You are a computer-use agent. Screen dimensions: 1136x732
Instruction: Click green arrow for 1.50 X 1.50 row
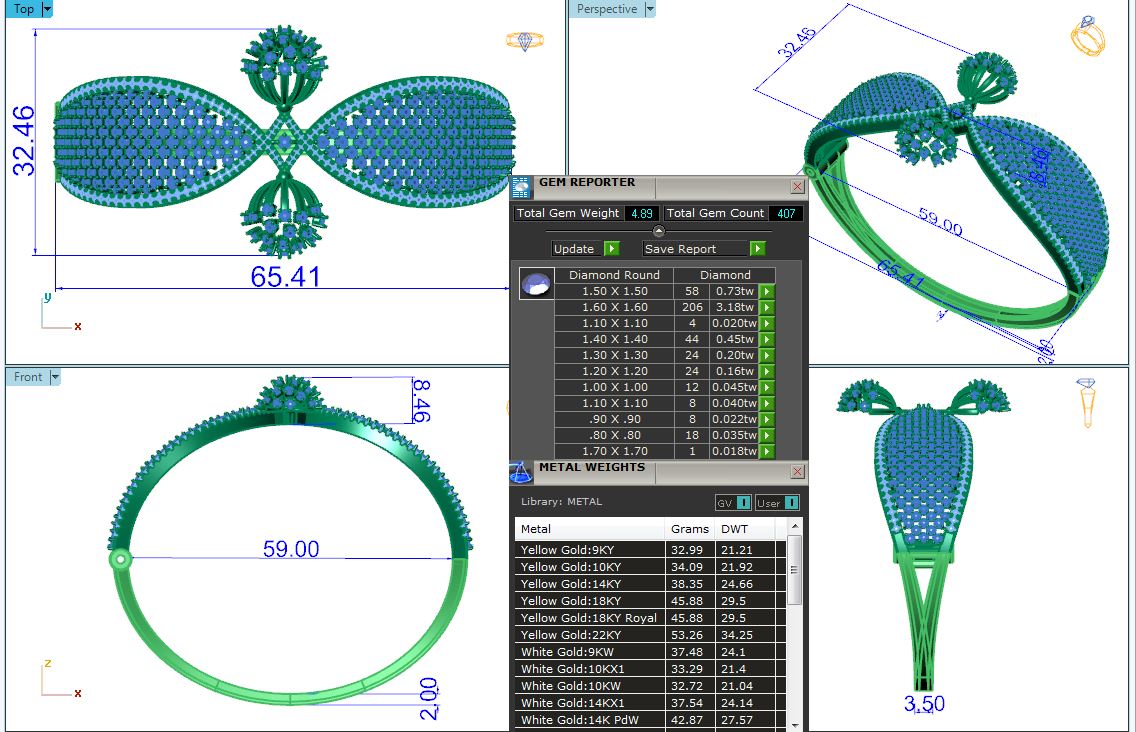767,292
